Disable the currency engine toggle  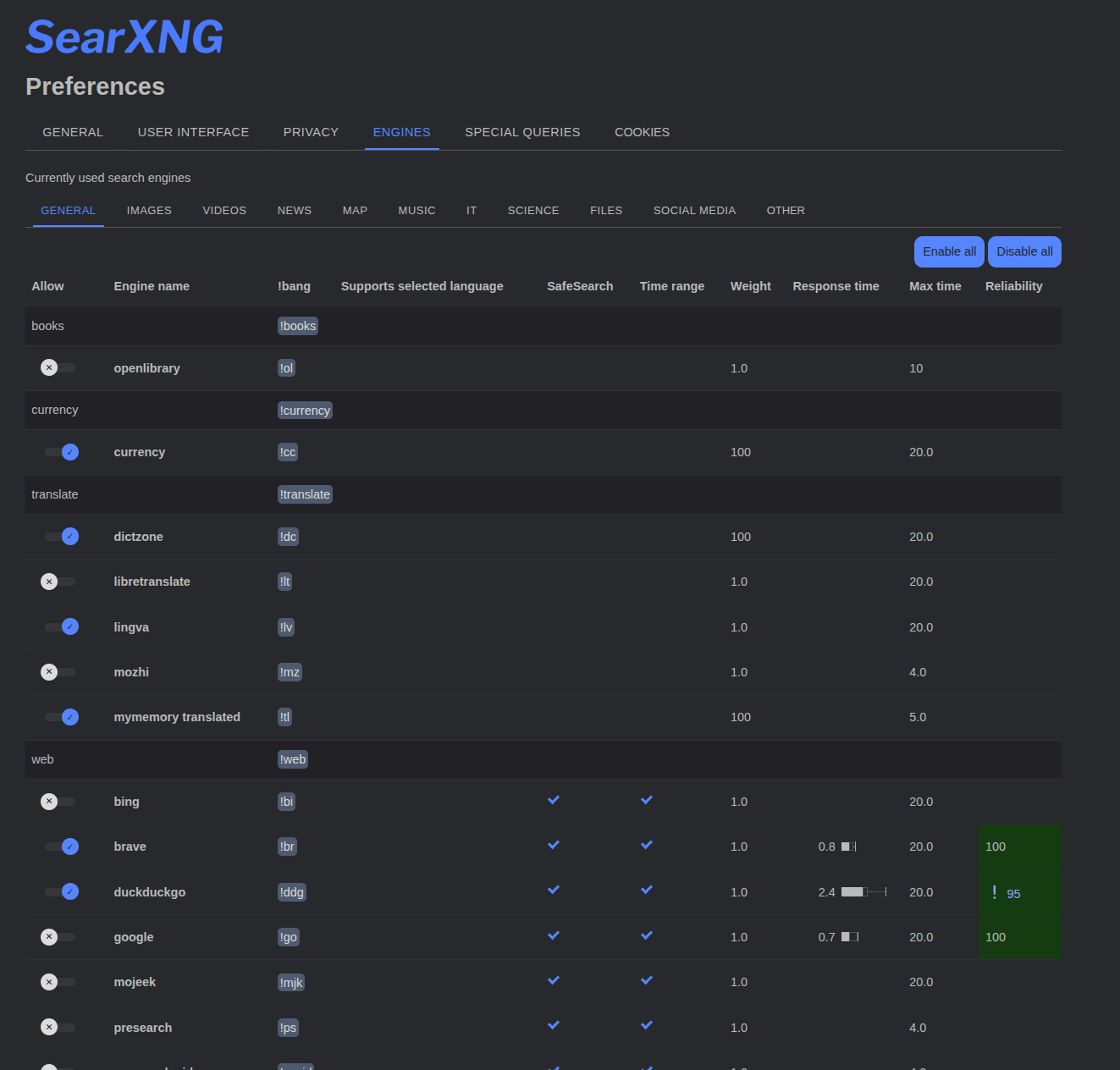coord(61,452)
